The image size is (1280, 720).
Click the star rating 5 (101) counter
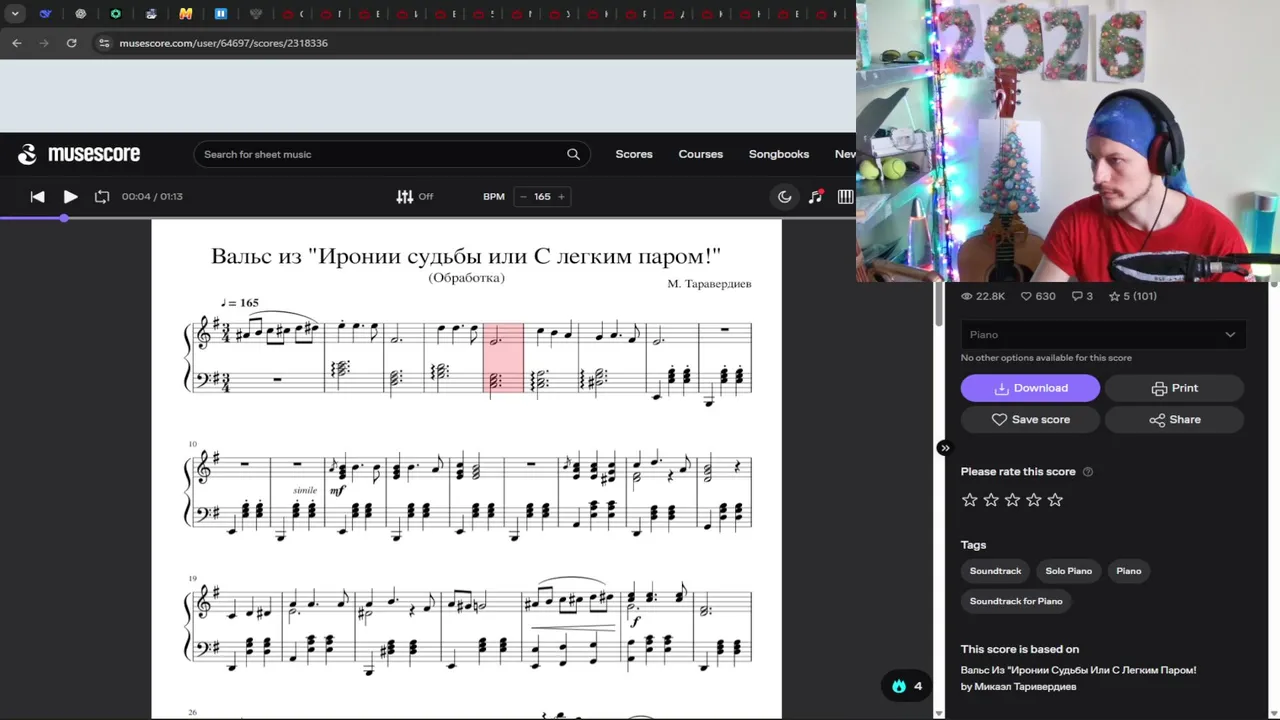[x=1132, y=296]
